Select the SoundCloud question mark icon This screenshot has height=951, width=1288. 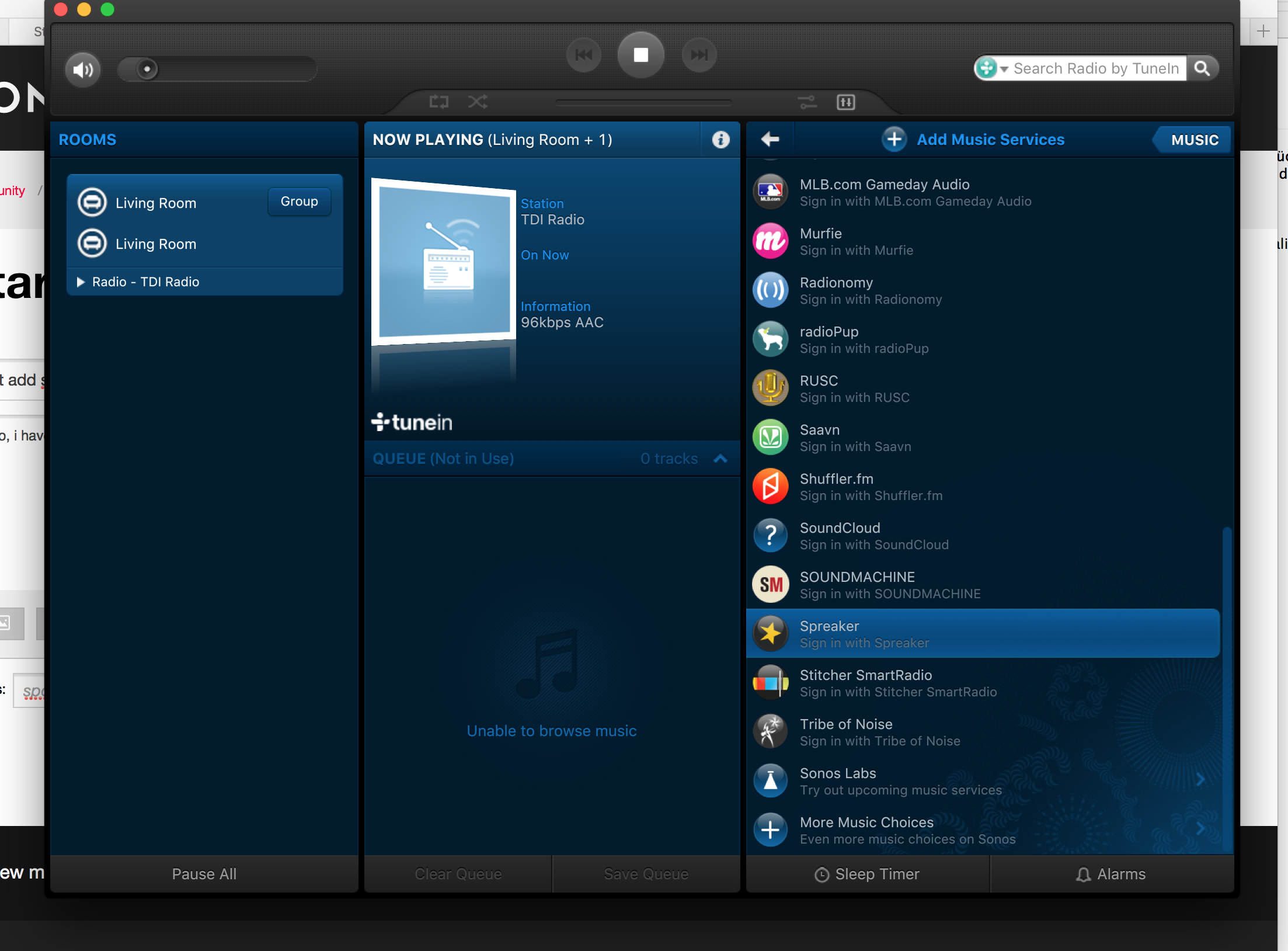click(x=770, y=535)
